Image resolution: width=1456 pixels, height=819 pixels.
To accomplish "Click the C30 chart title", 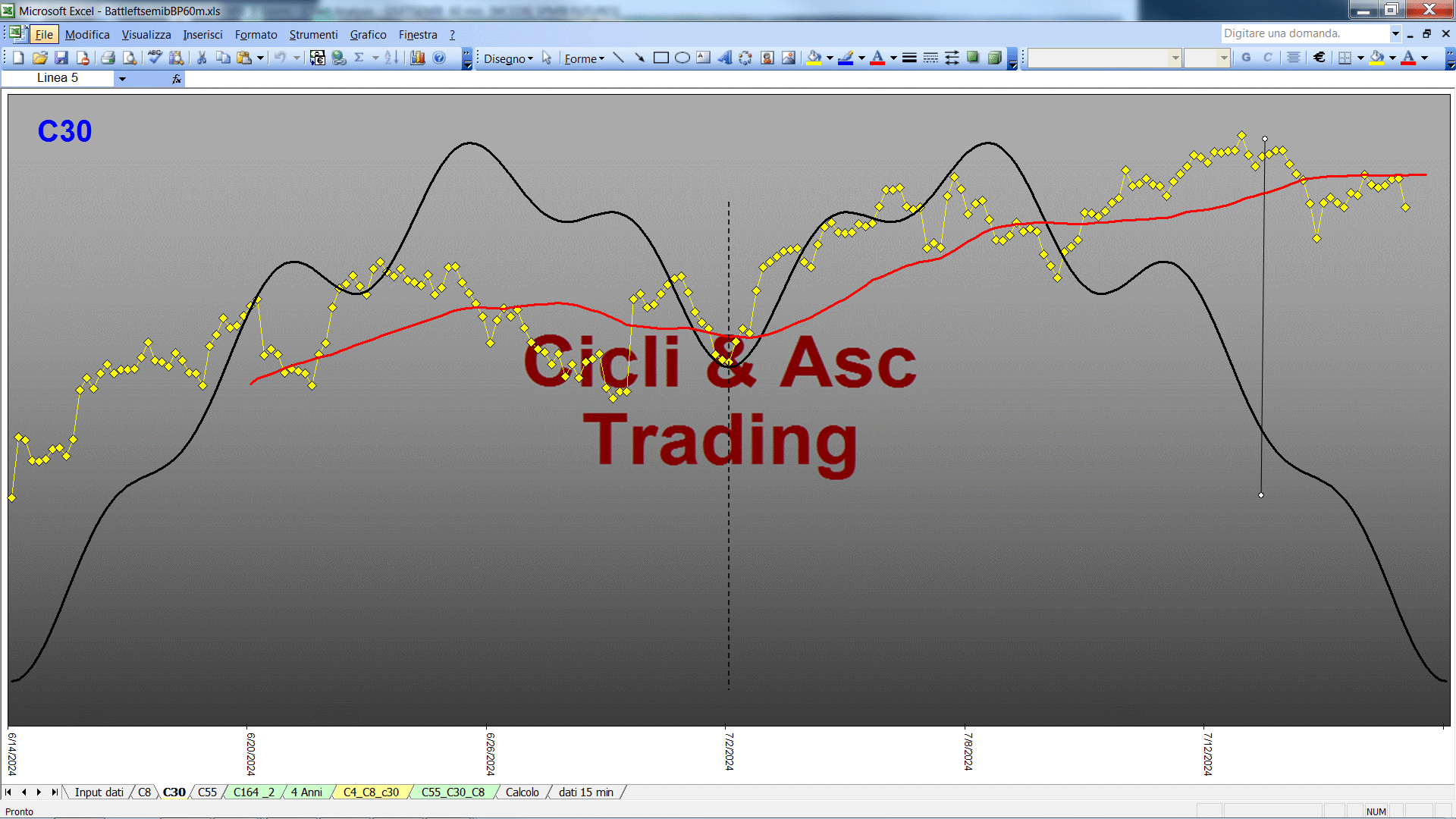I will point(64,132).
